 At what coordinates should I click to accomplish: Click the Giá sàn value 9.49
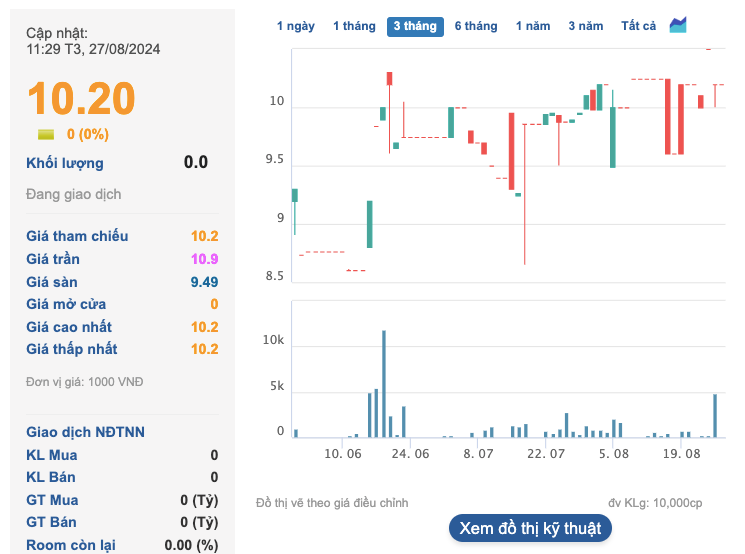click(203, 282)
